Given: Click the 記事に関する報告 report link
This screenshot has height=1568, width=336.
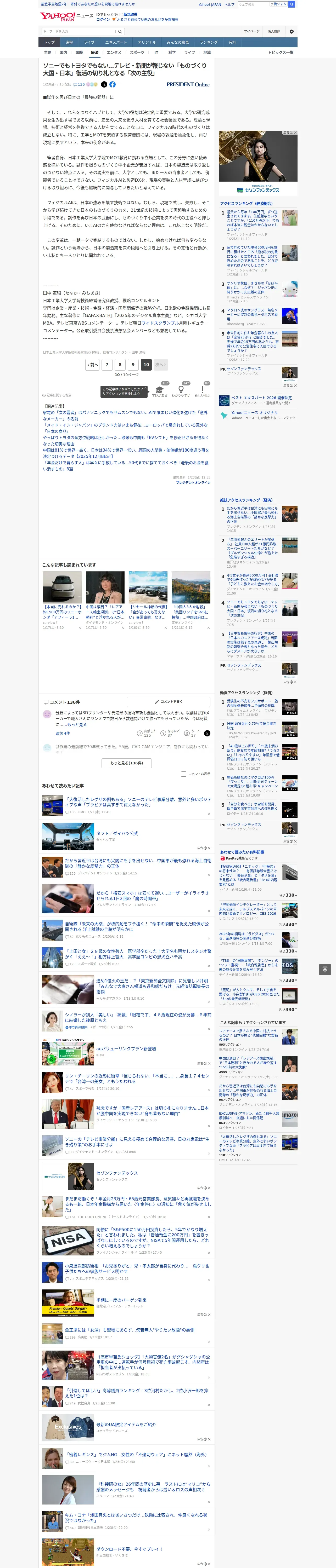Looking at the screenshot, I should 57,395.
